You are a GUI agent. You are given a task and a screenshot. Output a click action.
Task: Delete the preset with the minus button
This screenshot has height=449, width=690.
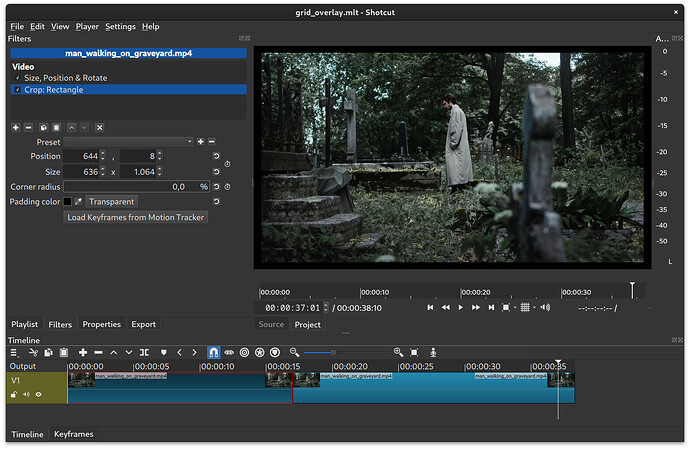click(x=212, y=142)
